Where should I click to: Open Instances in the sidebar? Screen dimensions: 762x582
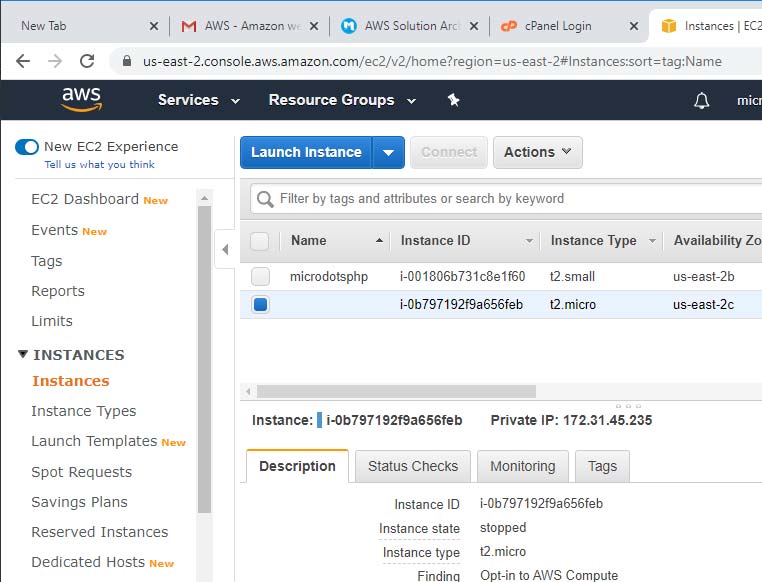click(x=71, y=381)
